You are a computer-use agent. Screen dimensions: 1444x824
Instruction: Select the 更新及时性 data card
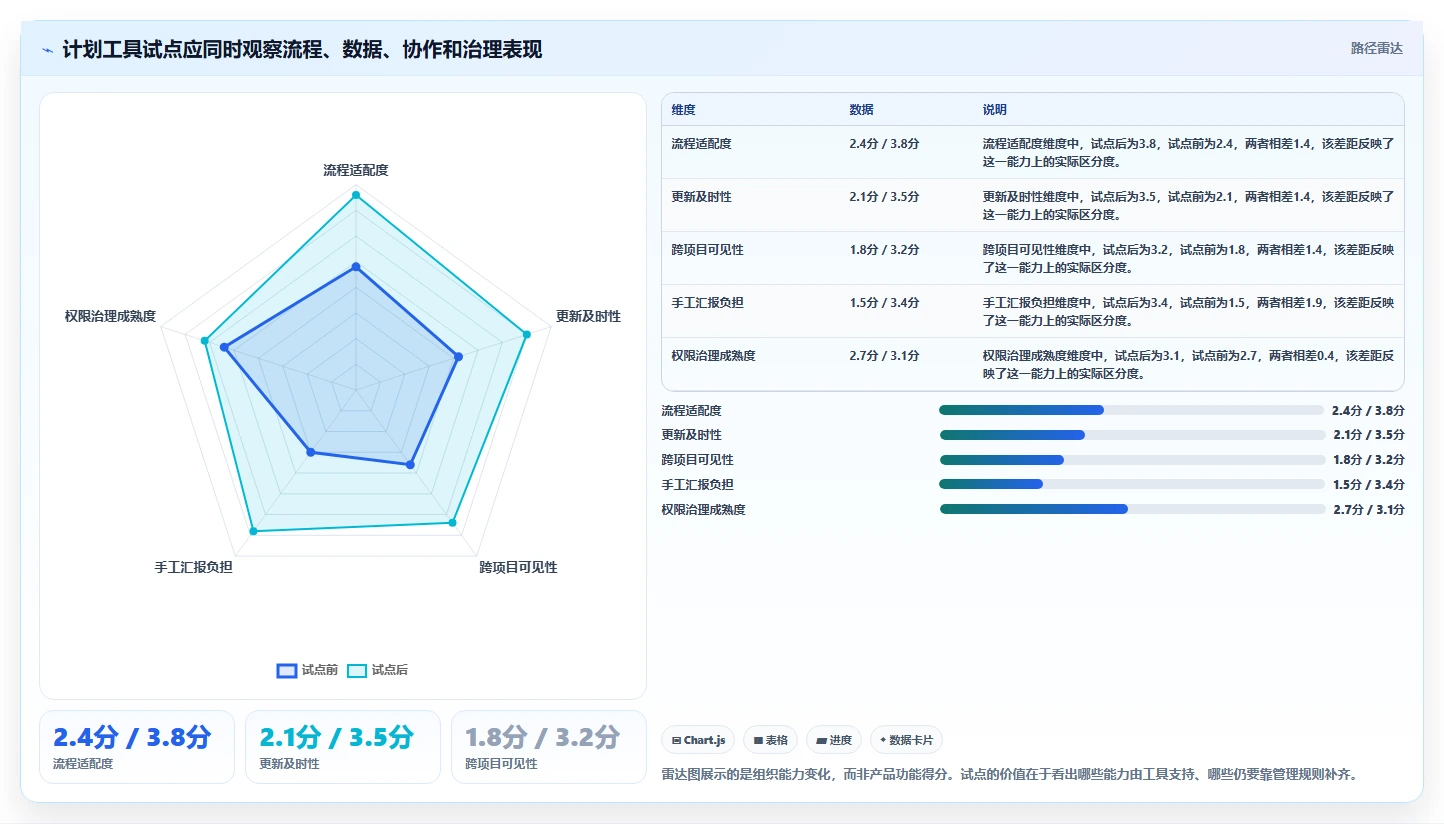pyautogui.click(x=343, y=747)
